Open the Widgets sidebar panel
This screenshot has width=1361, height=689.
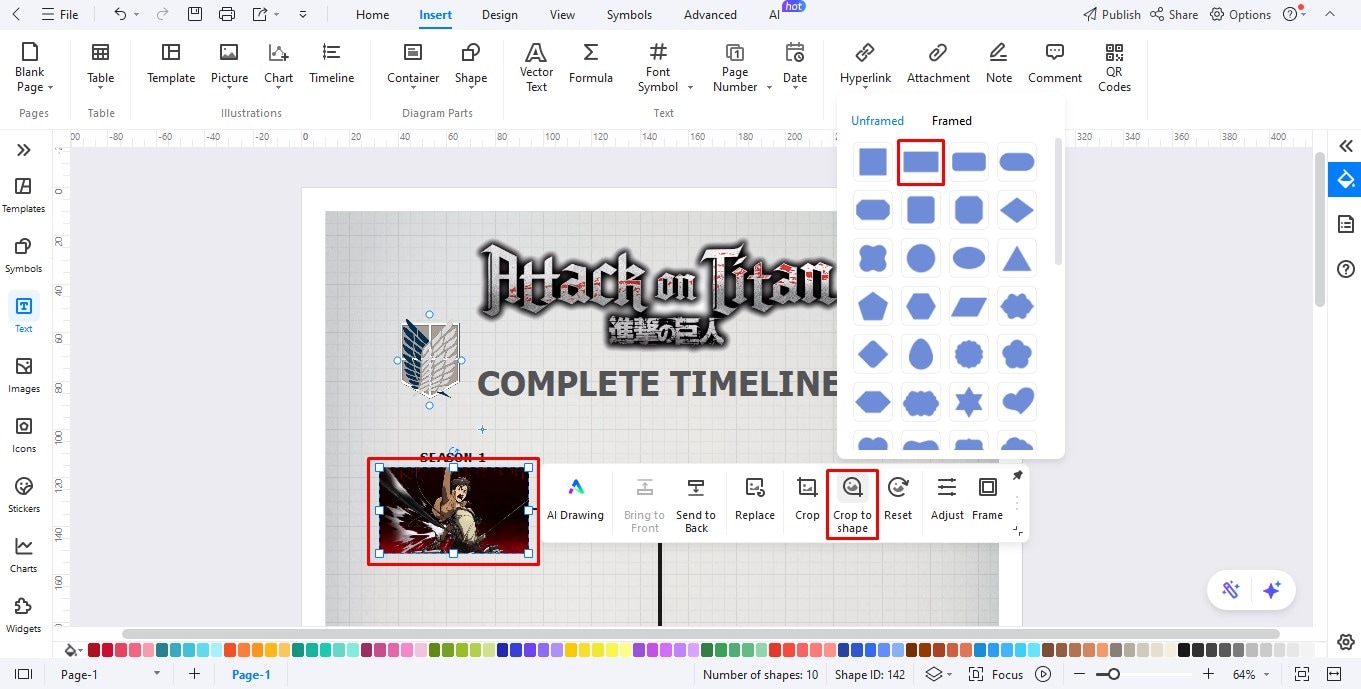[23, 615]
